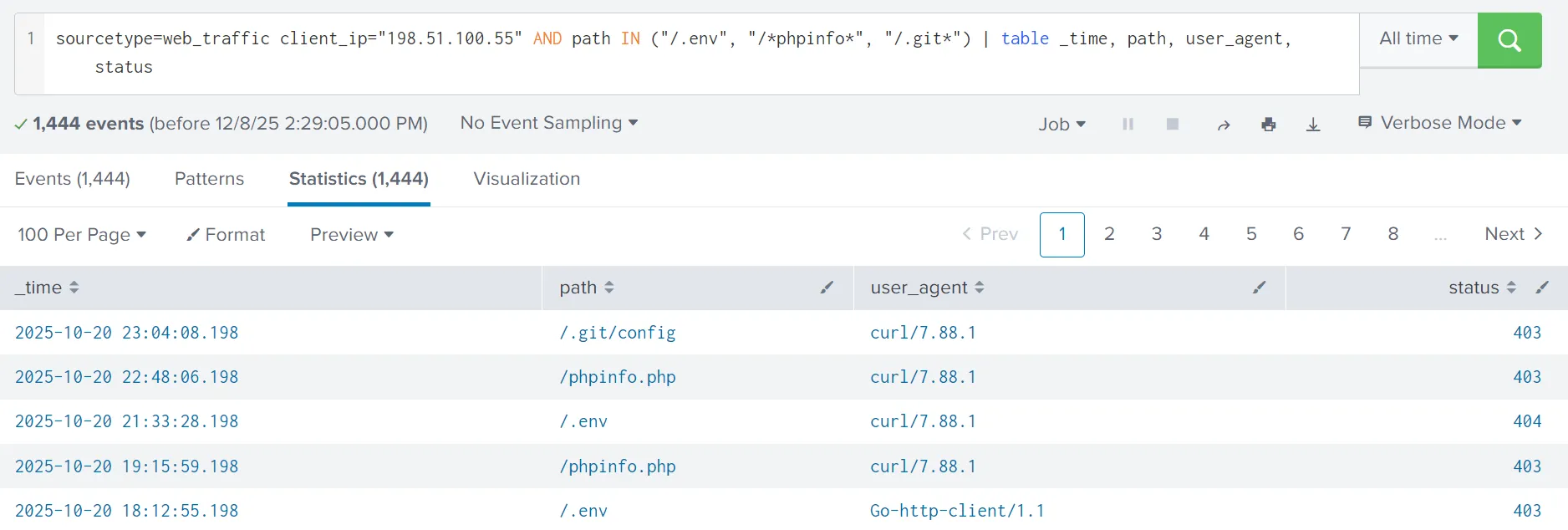Click into the search query editor
Screen dimensions: 1568x530
(x=700, y=54)
